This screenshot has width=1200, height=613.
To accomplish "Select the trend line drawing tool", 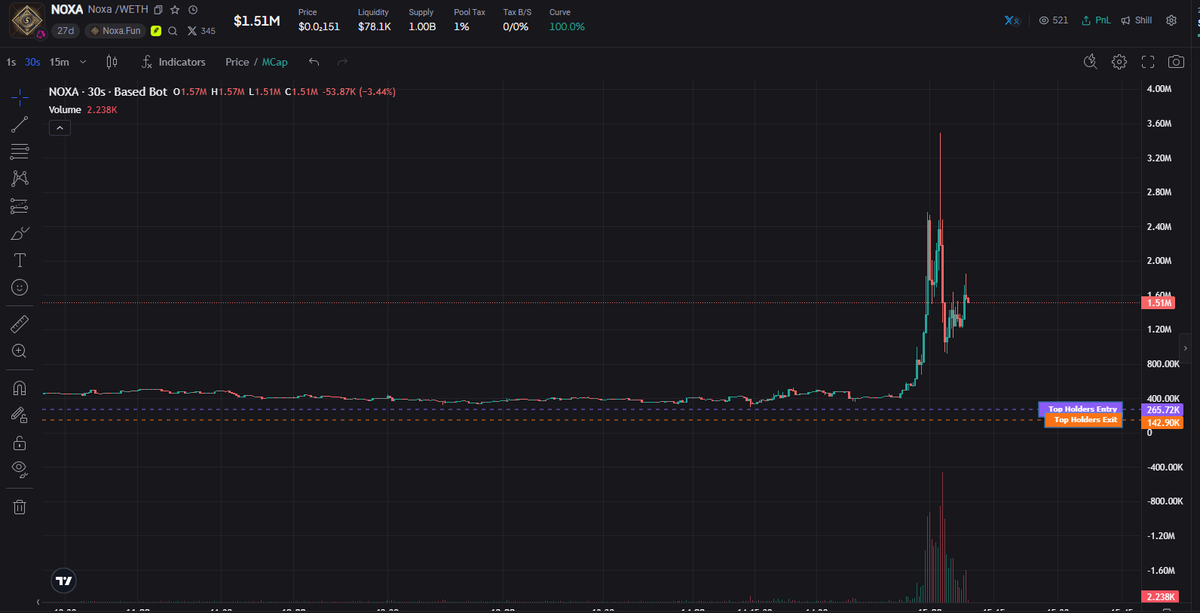I will 19,125.
